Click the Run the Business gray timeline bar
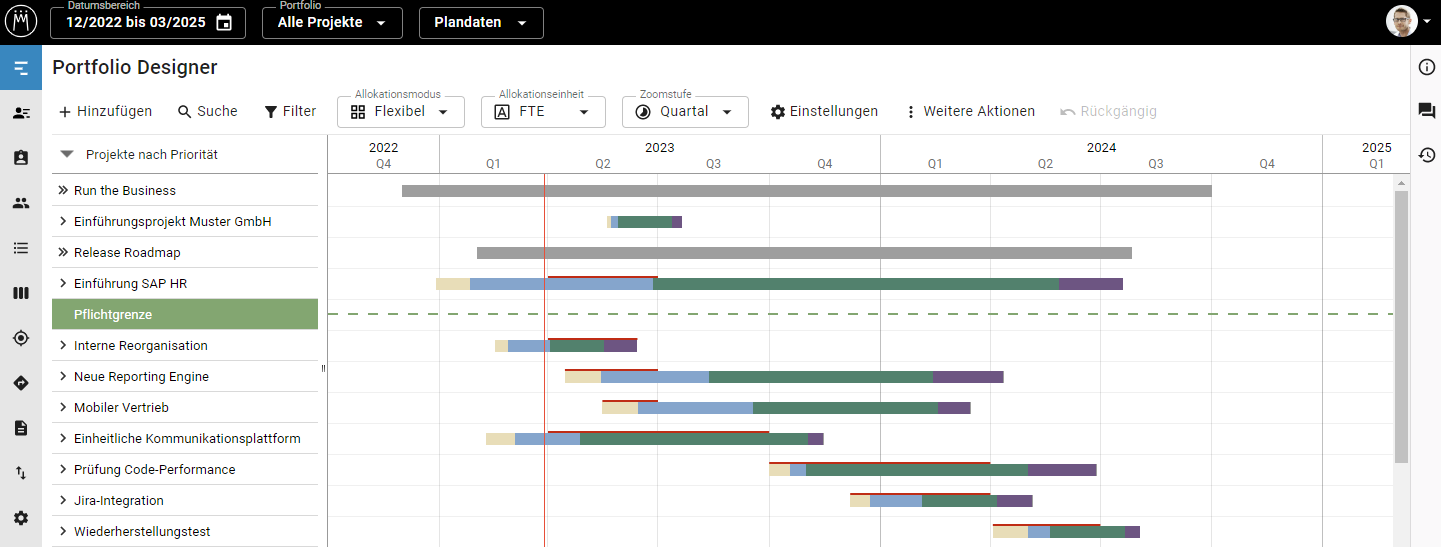The image size is (1441, 547). (x=807, y=190)
